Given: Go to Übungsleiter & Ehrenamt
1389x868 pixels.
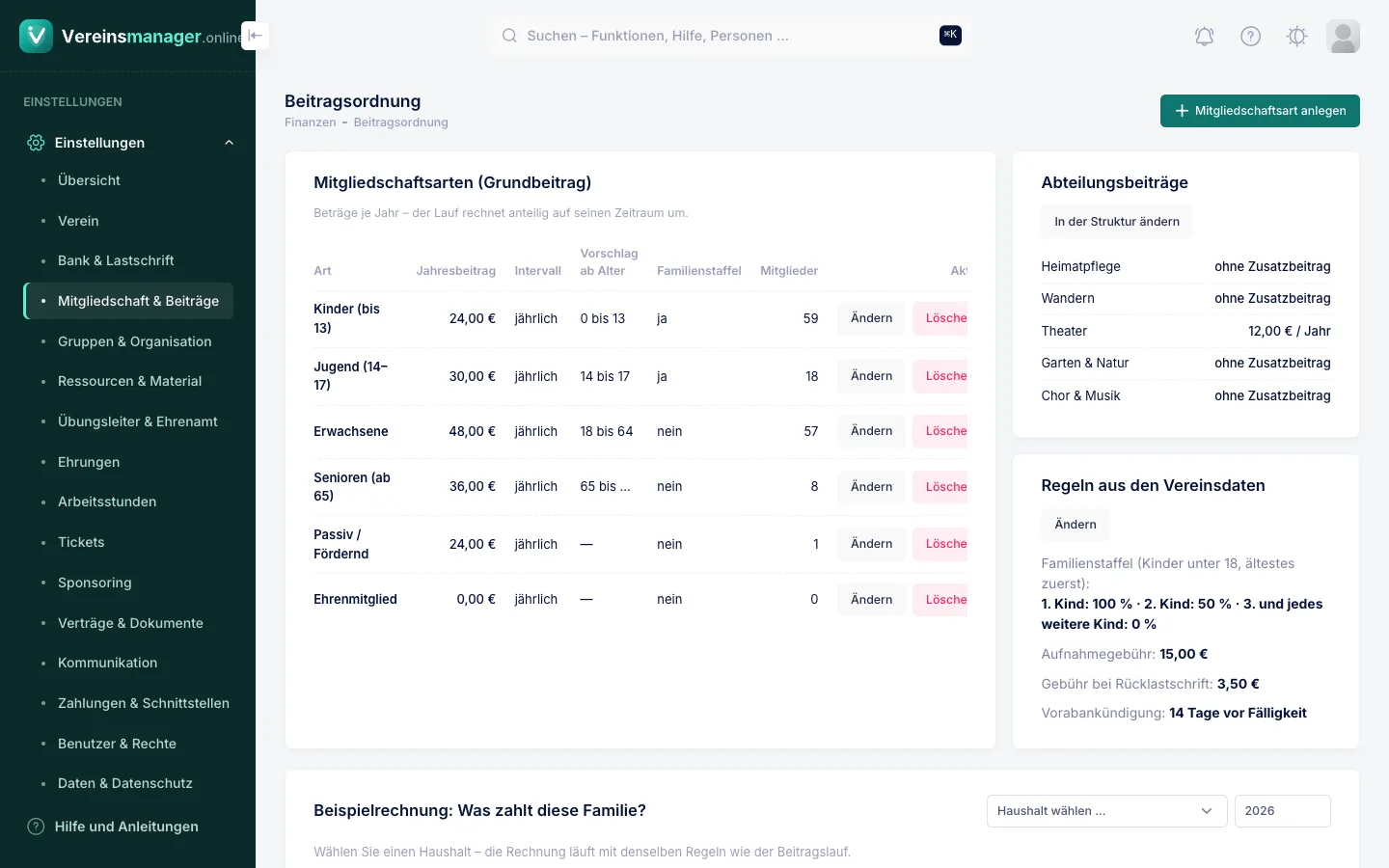Looking at the screenshot, I should (128, 421).
